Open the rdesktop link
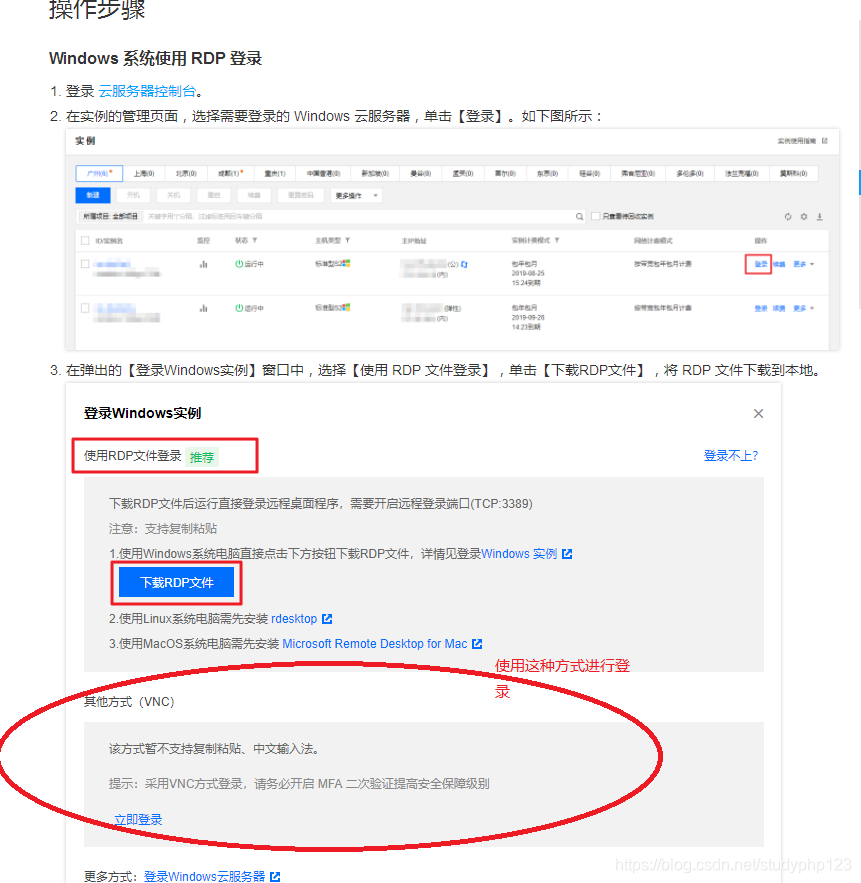The image size is (861, 883). (294, 619)
